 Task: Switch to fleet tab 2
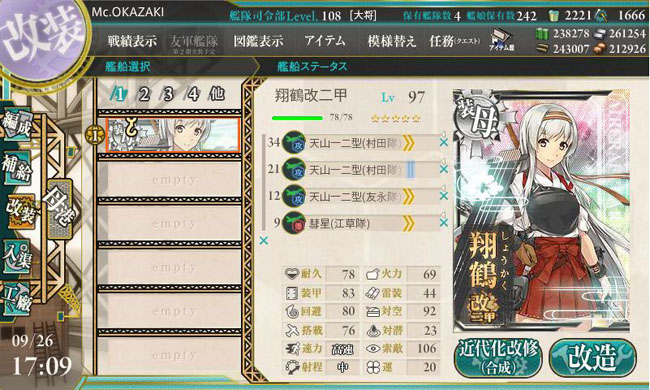coord(144,94)
